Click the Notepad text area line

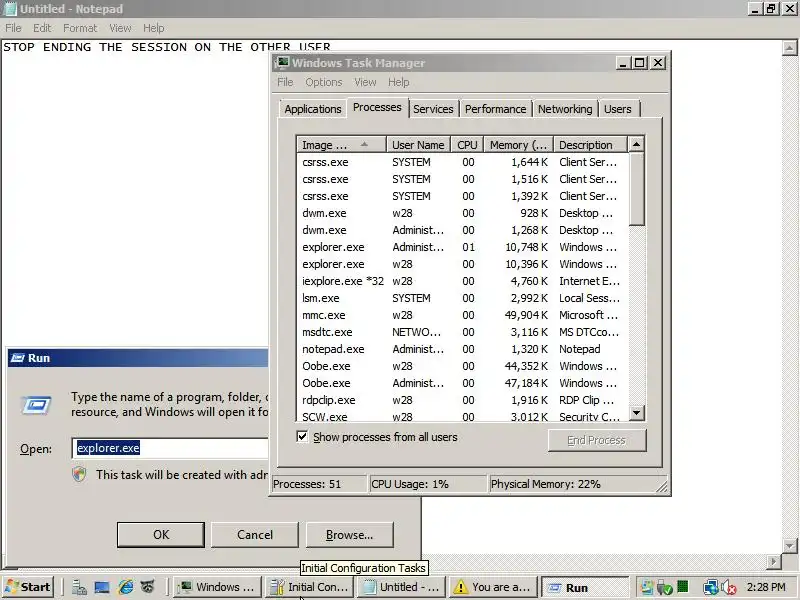(167, 47)
